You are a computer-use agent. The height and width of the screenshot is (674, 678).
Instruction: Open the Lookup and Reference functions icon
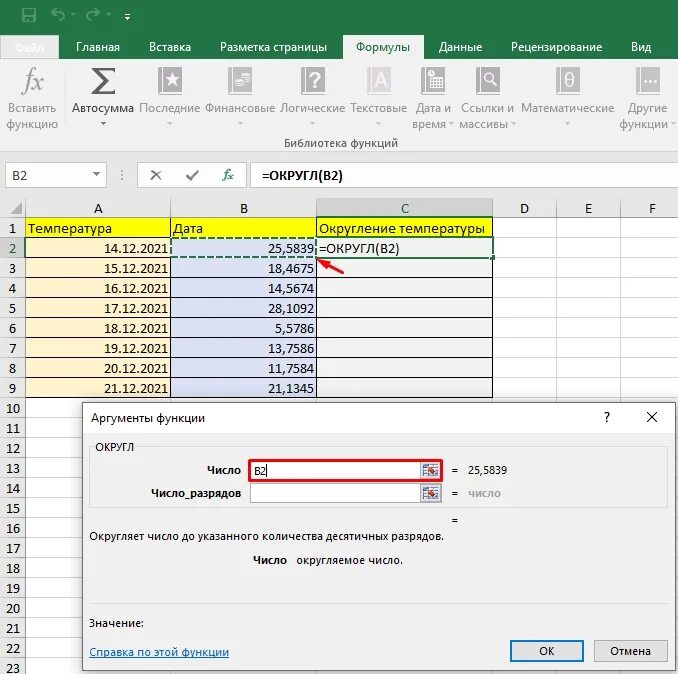pos(487,81)
